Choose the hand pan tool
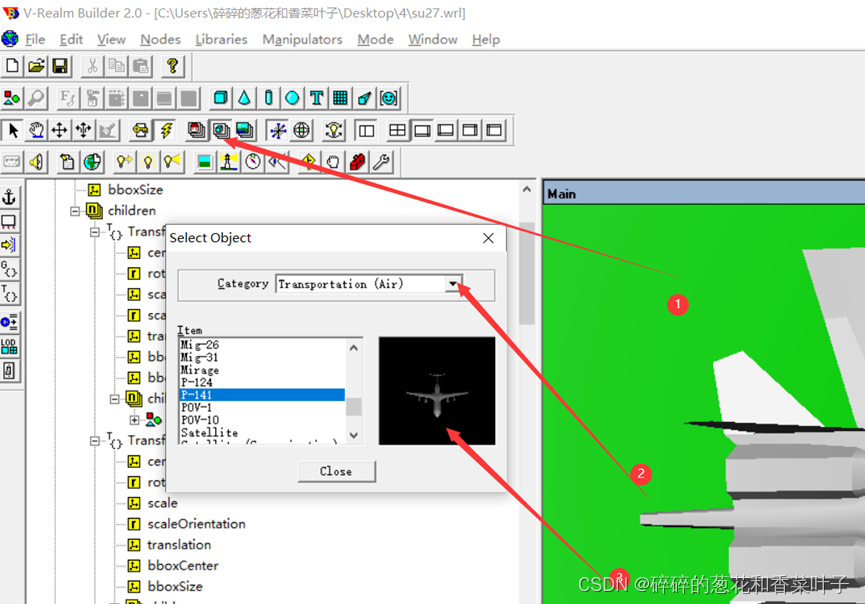Image resolution: width=865 pixels, height=604 pixels. [x=36, y=130]
